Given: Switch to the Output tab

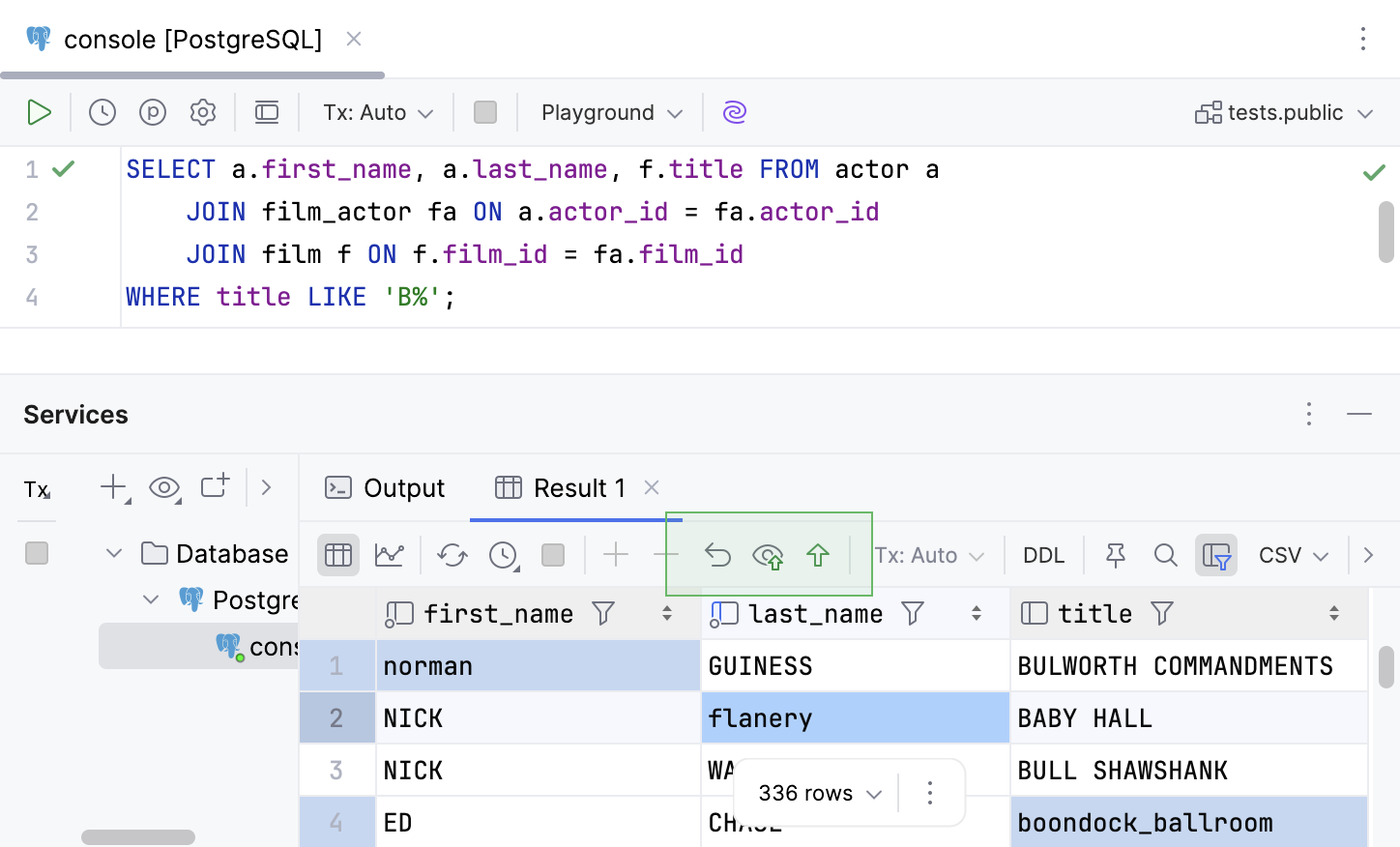Looking at the screenshot, I should (386, 487).
